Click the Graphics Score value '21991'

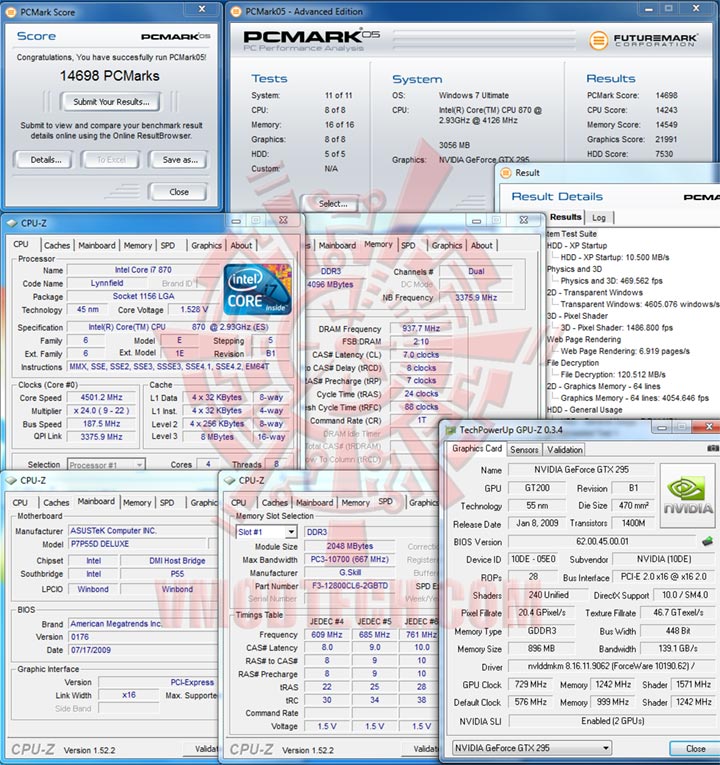point(666,139)
